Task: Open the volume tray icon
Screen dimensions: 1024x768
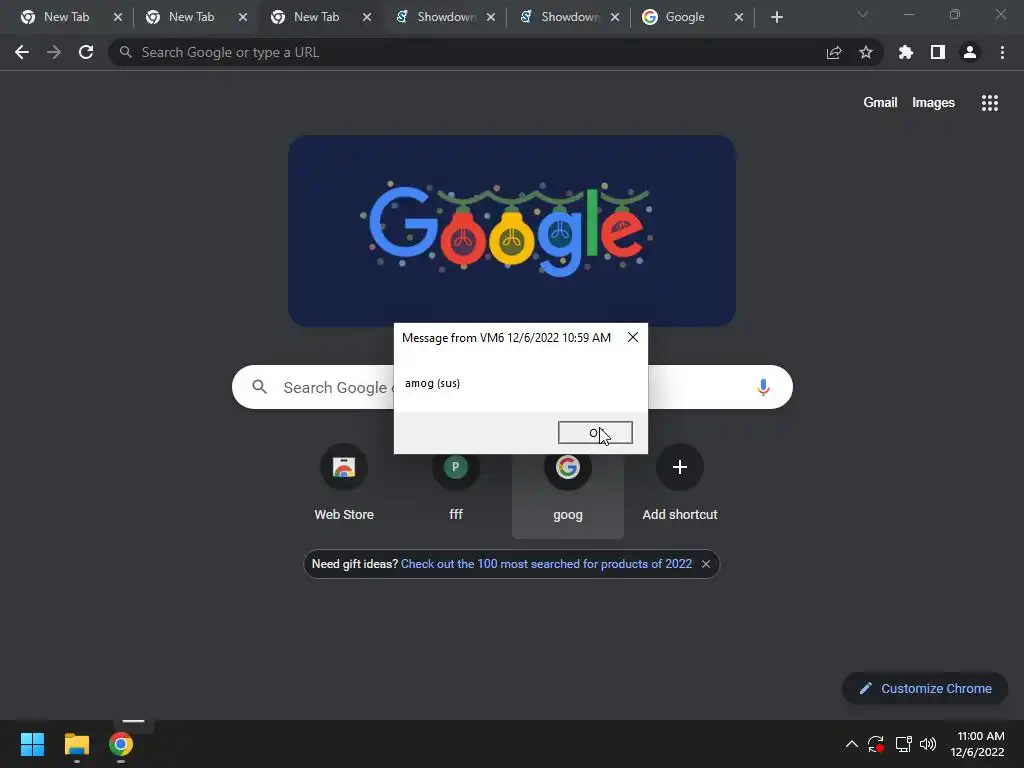Action: coord(927,744)
